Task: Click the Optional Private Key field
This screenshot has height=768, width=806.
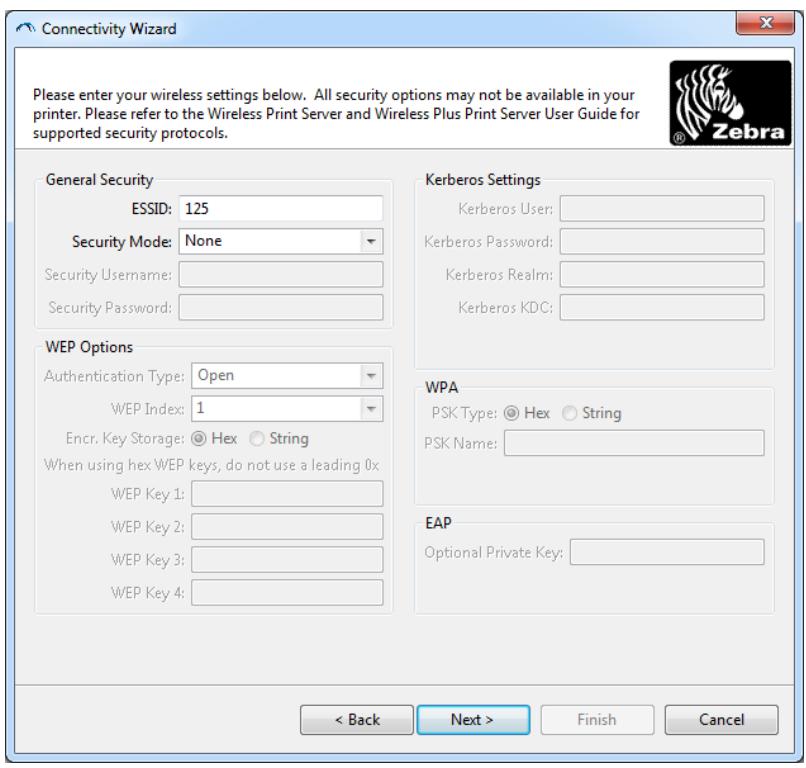Action: [x=667, y=552]
